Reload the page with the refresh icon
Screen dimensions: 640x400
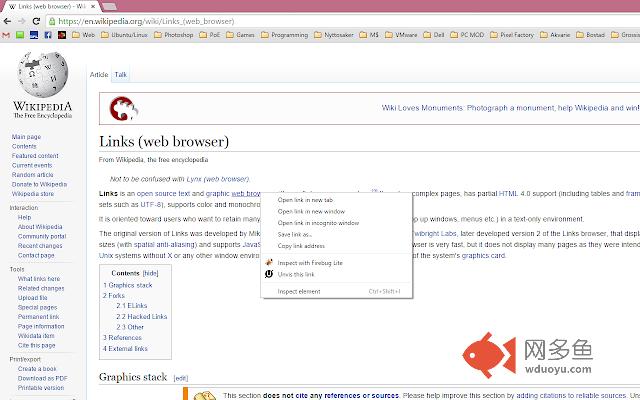click(x=36, y=21)
